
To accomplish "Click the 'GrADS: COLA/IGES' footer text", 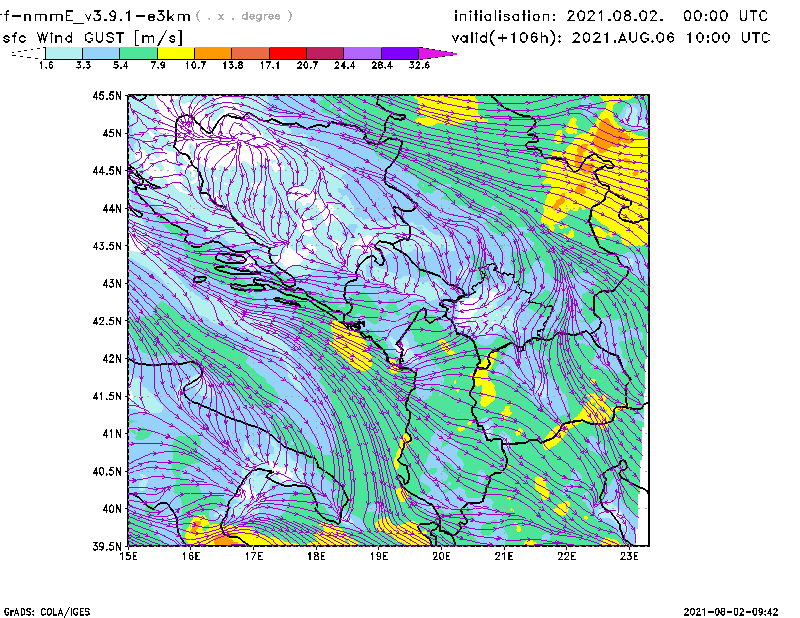I will pyautogui.click(x=47, y=611).
